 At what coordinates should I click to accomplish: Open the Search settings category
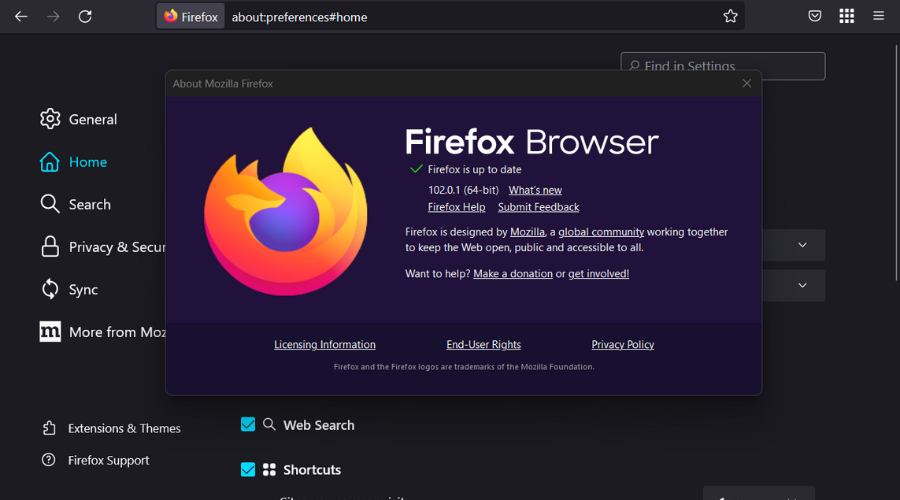(x=90, y=204)
